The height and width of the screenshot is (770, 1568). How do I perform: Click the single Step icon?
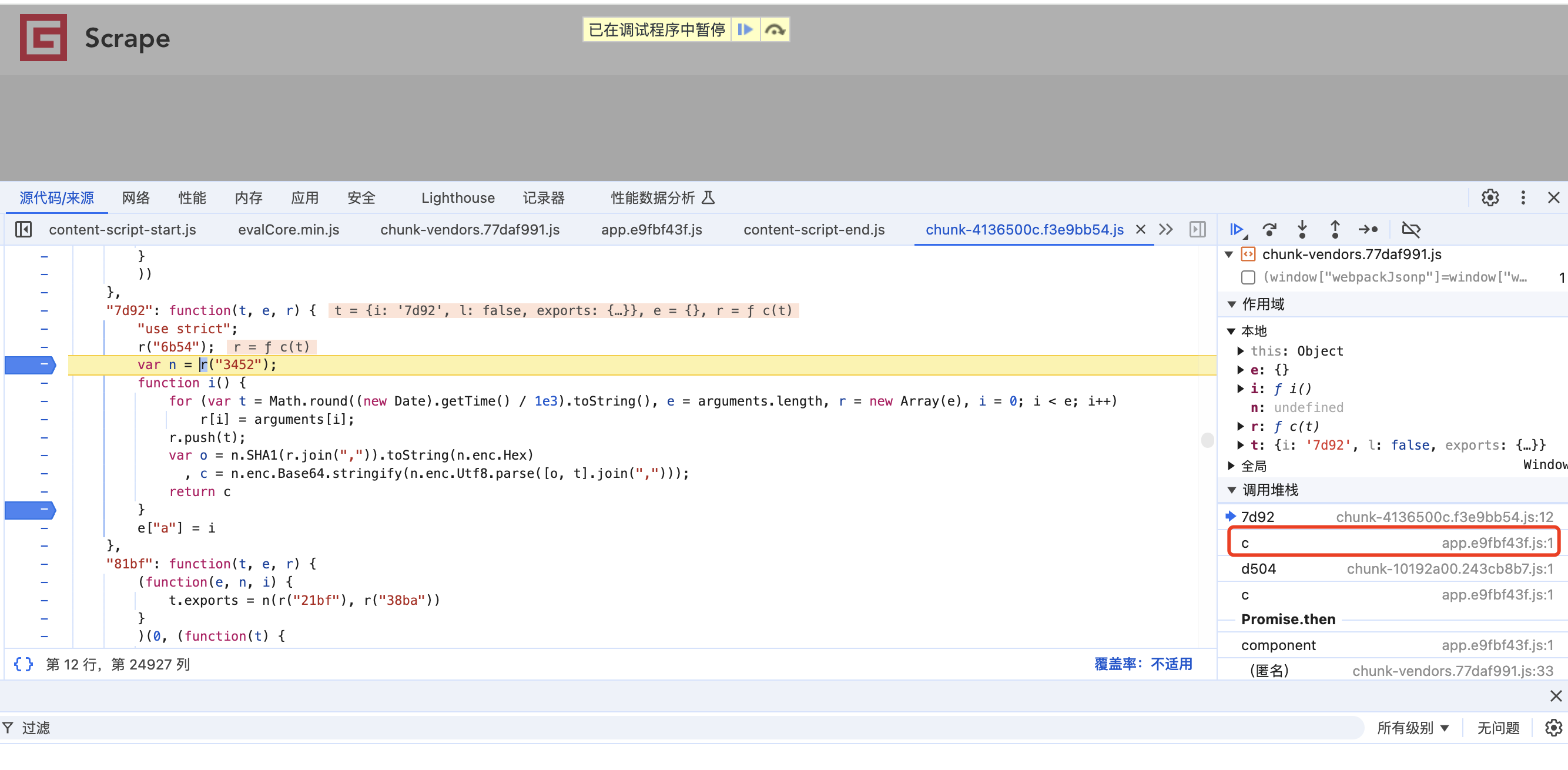click(1368, 229)
